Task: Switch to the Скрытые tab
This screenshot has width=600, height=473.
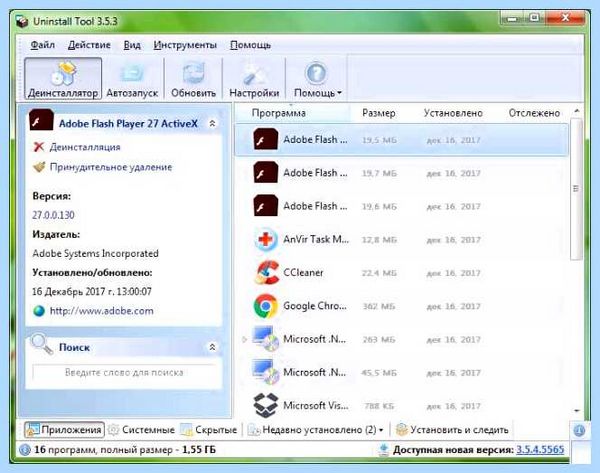Action: [x=209, y=430]
